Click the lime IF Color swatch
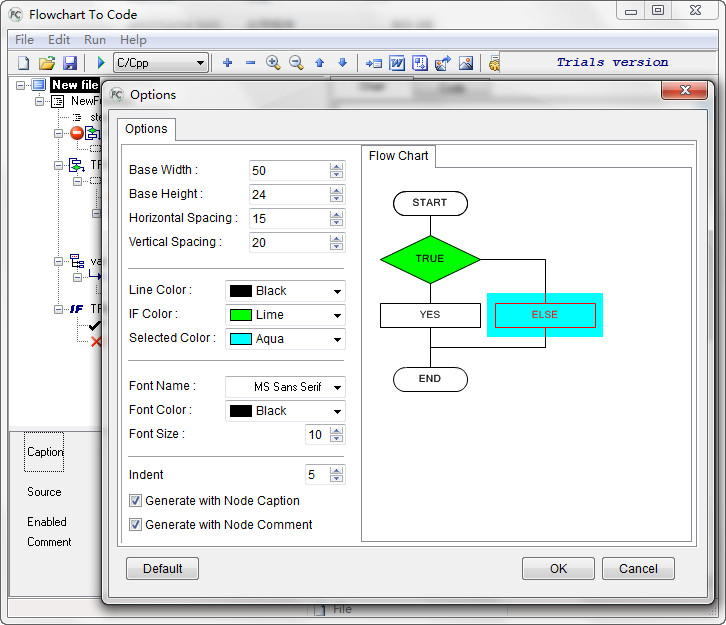Viewport: 726px width, 625px height. coord(241,315)
